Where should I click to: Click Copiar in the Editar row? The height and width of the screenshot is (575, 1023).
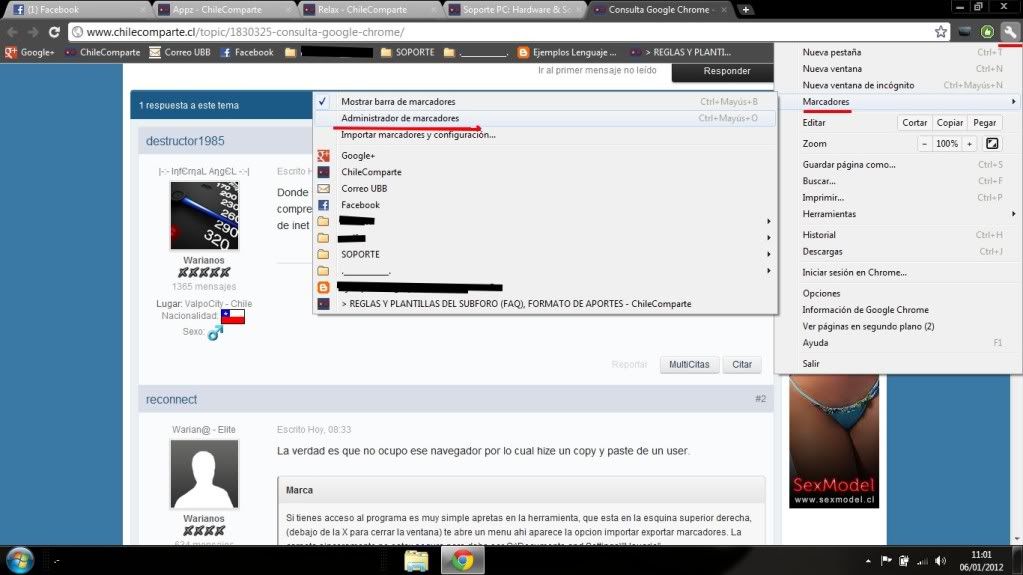click(x=949, y=123)
